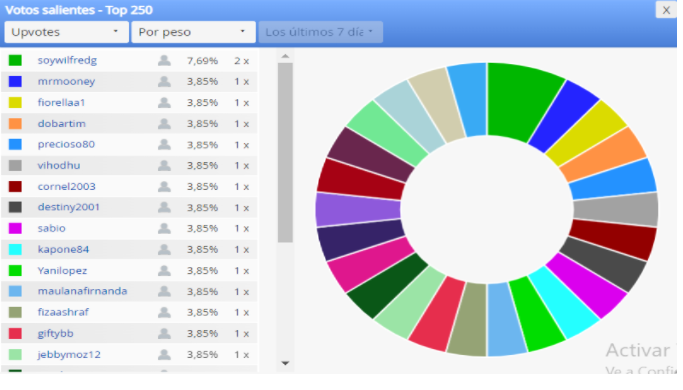683x390 pixels.
Task: Click the blue swatch beside mrmooney
Action: click(15, 81)
